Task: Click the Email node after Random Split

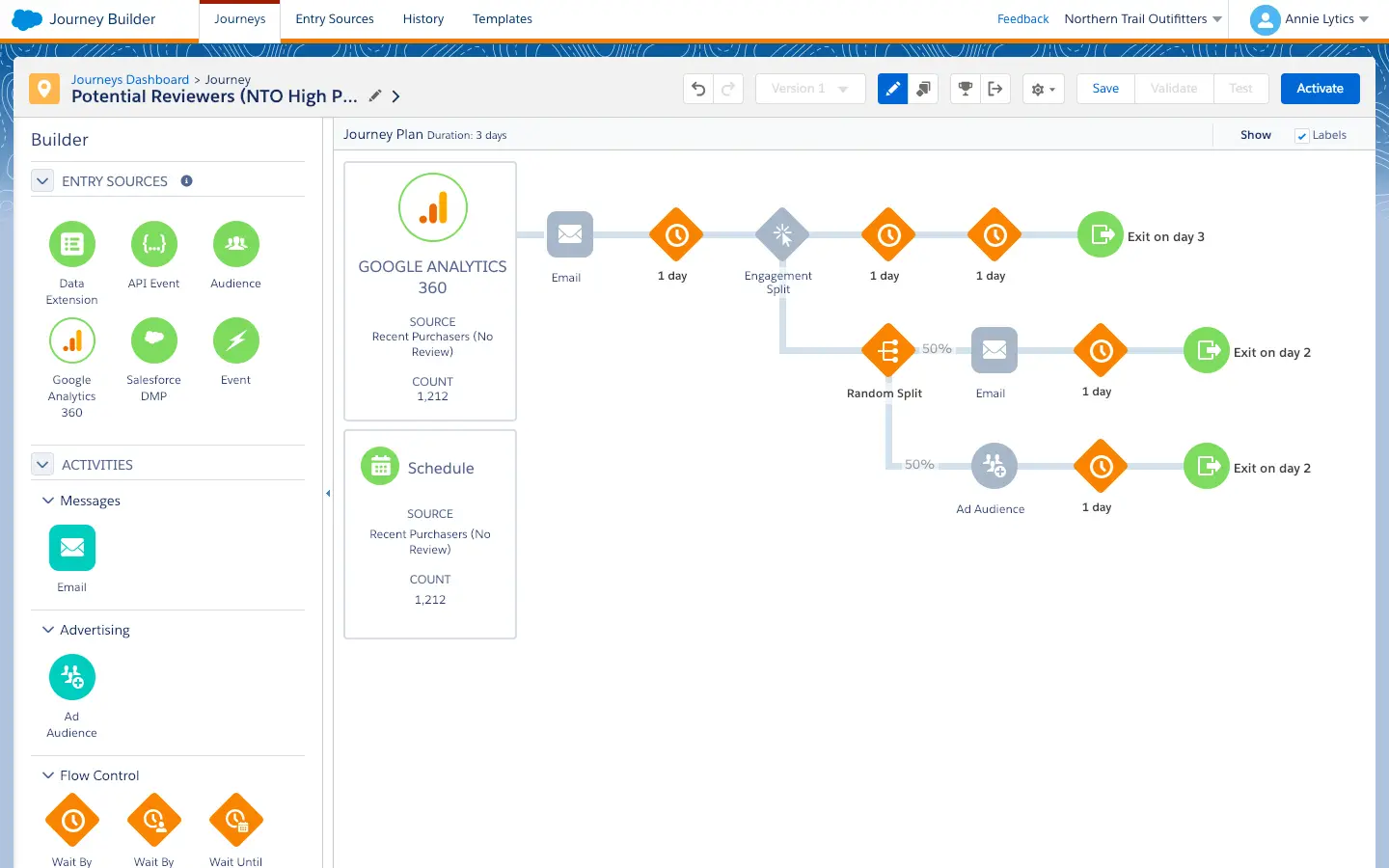Action: click(994, 350)
